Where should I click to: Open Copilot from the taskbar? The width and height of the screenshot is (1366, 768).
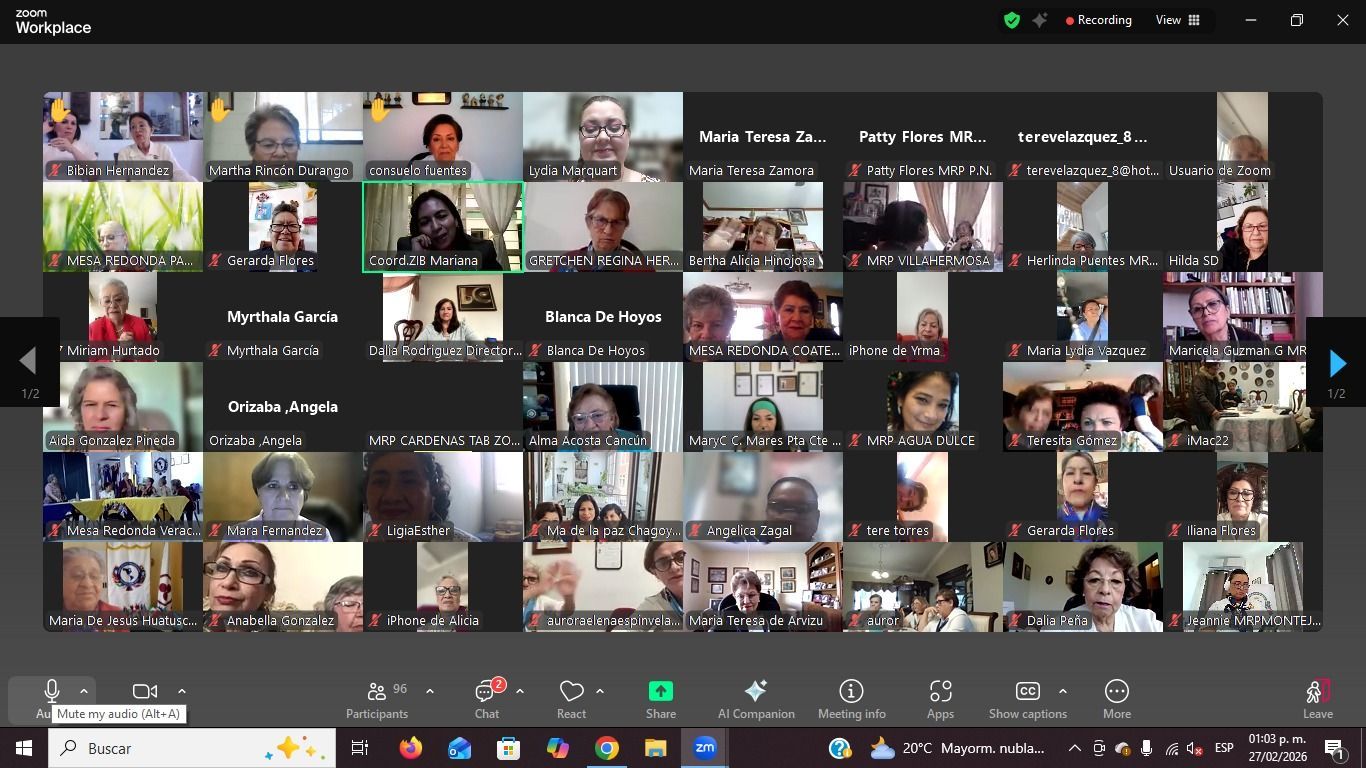coord(557,748)
